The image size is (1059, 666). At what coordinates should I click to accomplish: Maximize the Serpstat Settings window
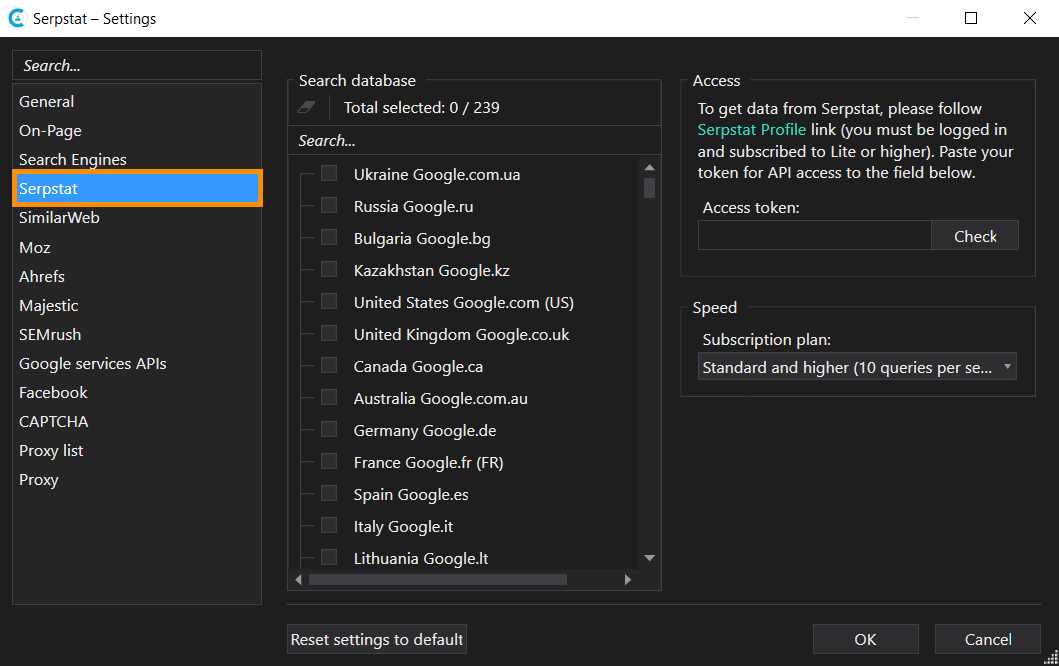point(971,18)
